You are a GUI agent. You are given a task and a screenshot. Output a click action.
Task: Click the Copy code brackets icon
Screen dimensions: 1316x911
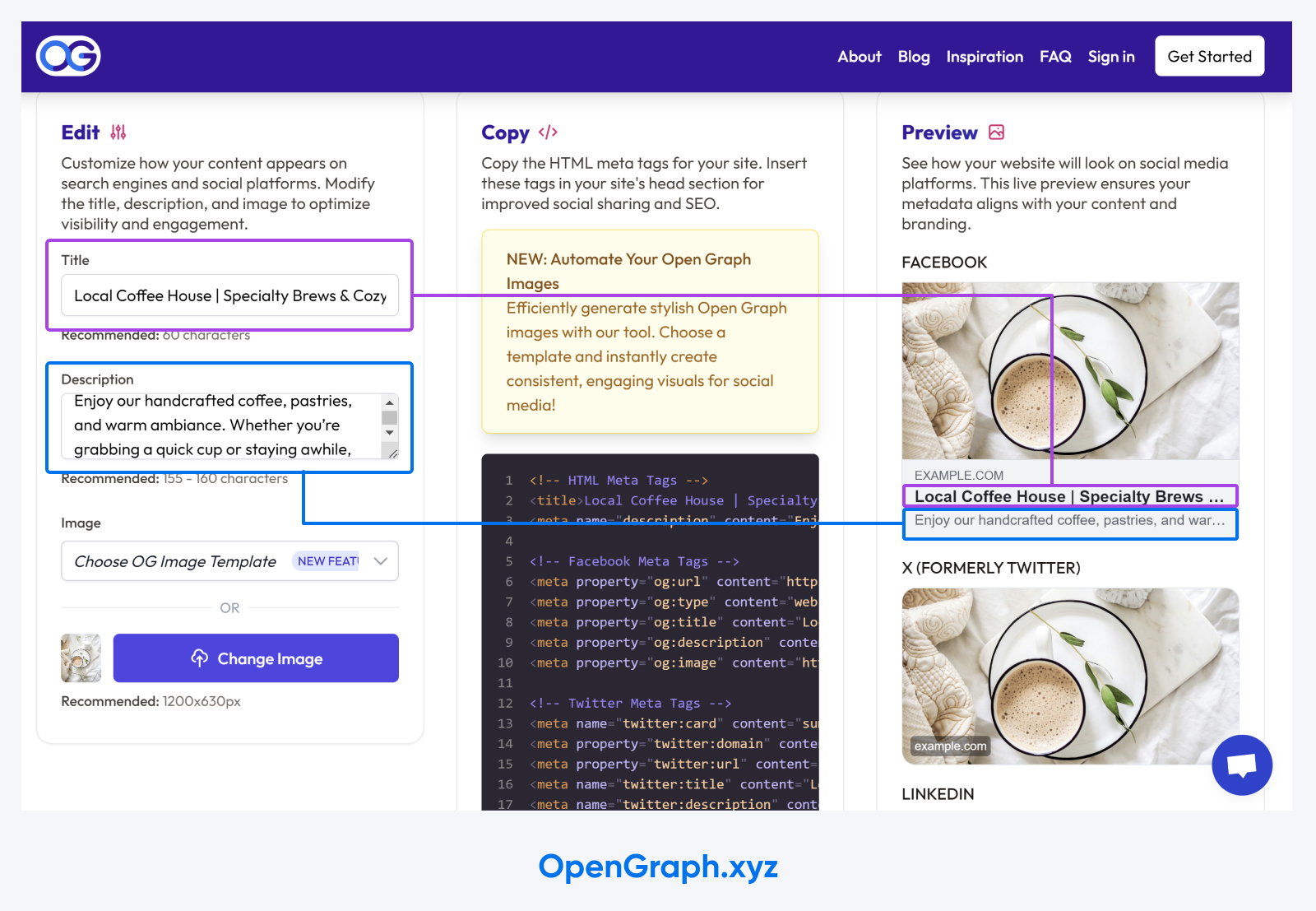[548, 132]
